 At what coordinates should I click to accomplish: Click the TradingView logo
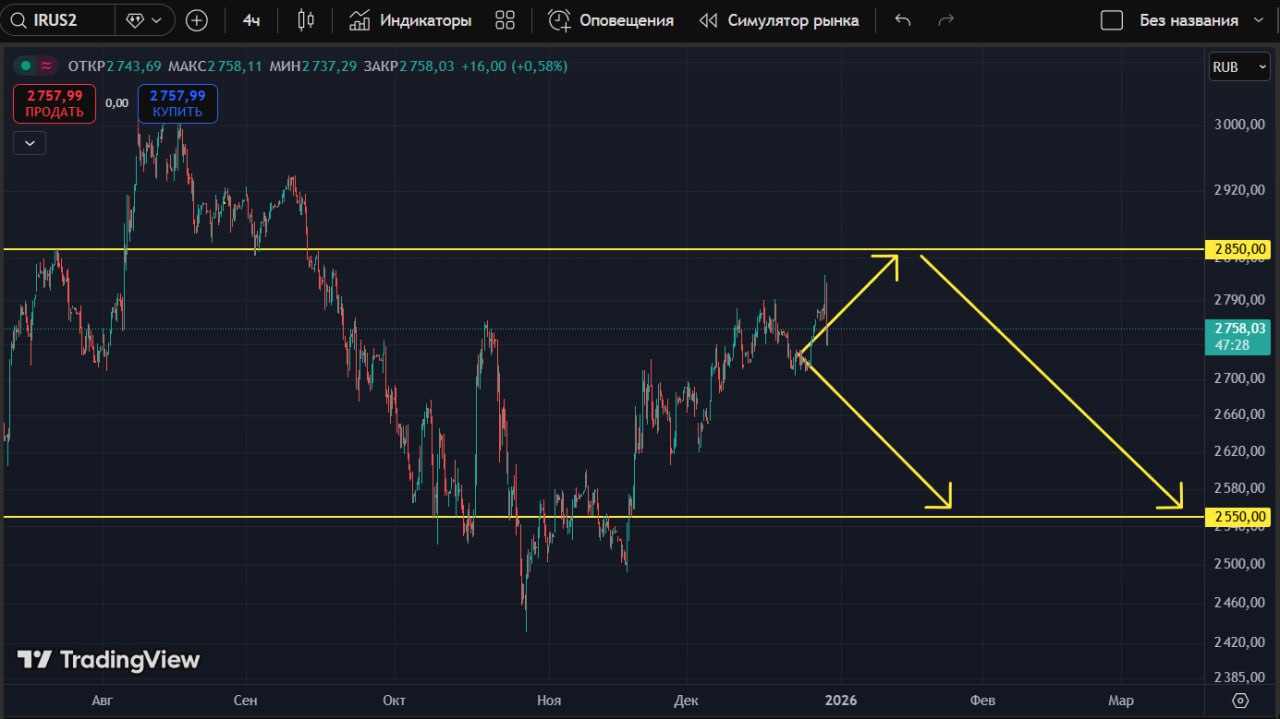(x=108, y=660)
